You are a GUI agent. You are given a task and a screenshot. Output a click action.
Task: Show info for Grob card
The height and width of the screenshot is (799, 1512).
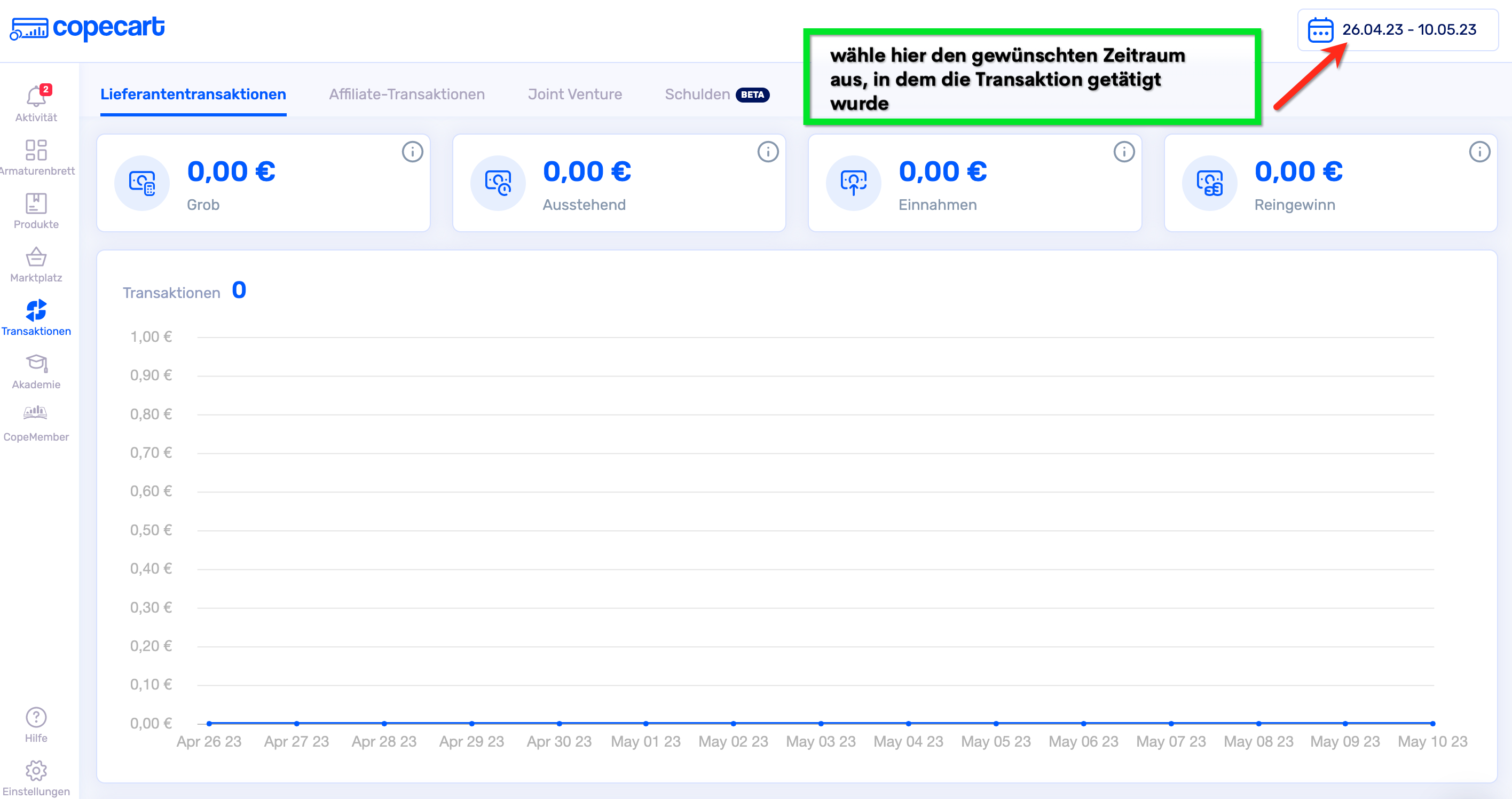[x=412, y=152]
